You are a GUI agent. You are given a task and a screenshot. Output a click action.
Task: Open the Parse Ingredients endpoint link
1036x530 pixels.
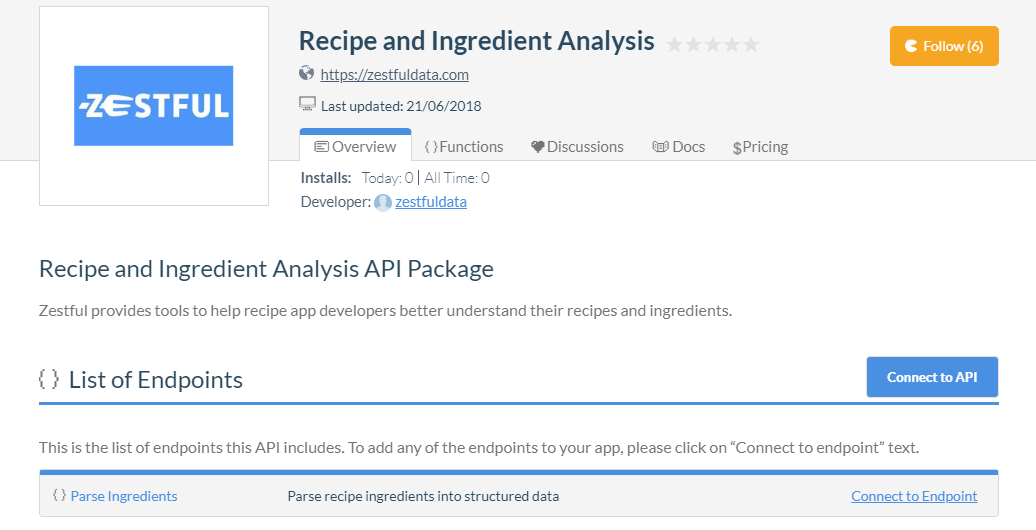124,496
